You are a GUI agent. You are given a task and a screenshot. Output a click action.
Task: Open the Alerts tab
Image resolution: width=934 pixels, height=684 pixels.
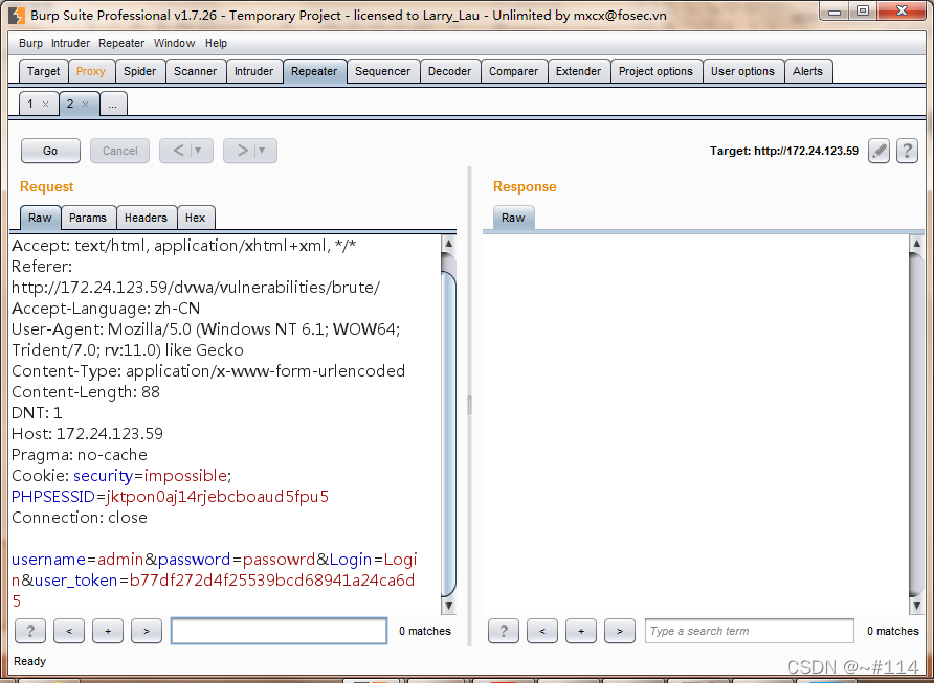point(808,71)
